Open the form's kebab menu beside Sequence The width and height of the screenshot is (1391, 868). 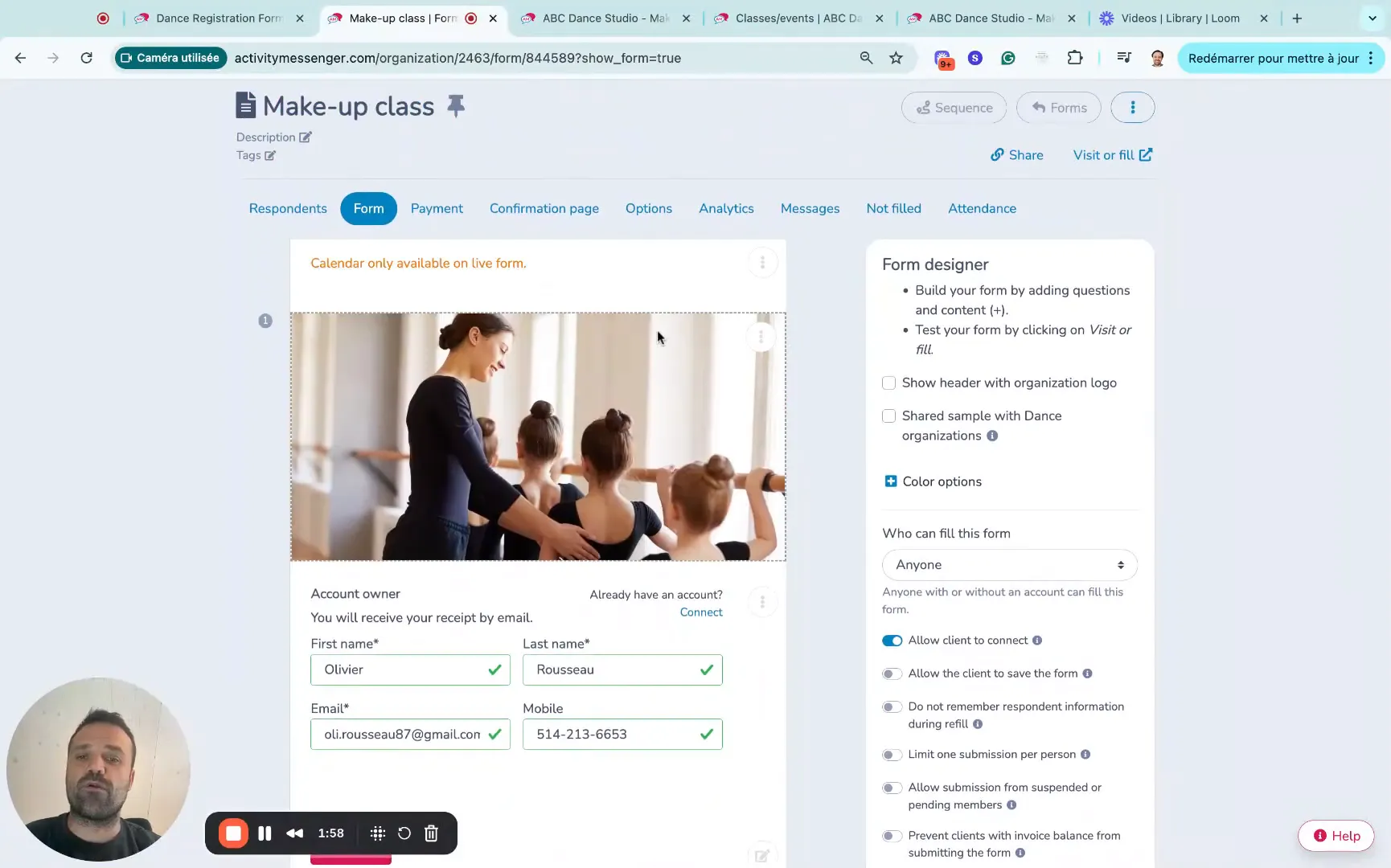(1133, 107)
